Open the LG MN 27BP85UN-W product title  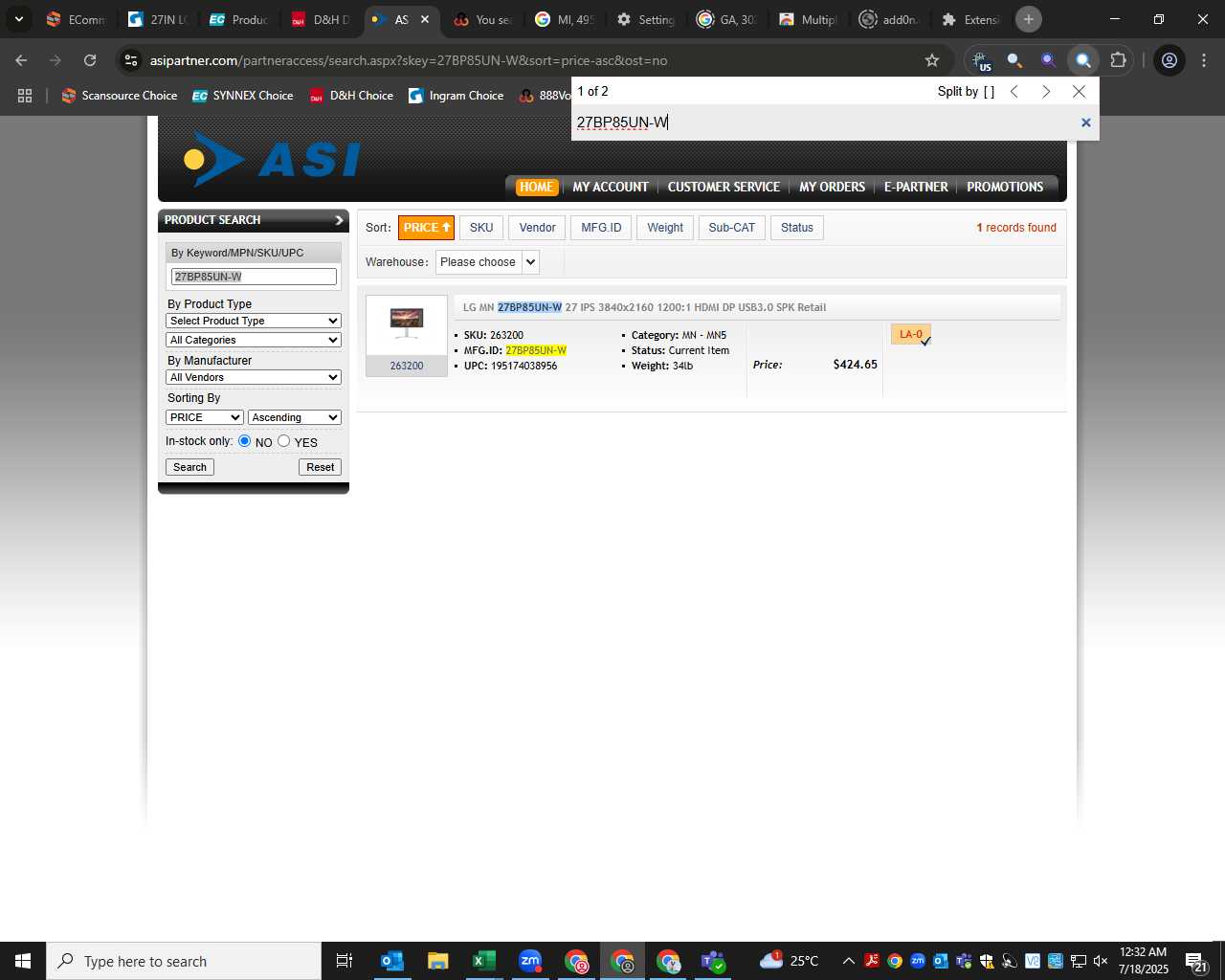click(x=644, y=307)
